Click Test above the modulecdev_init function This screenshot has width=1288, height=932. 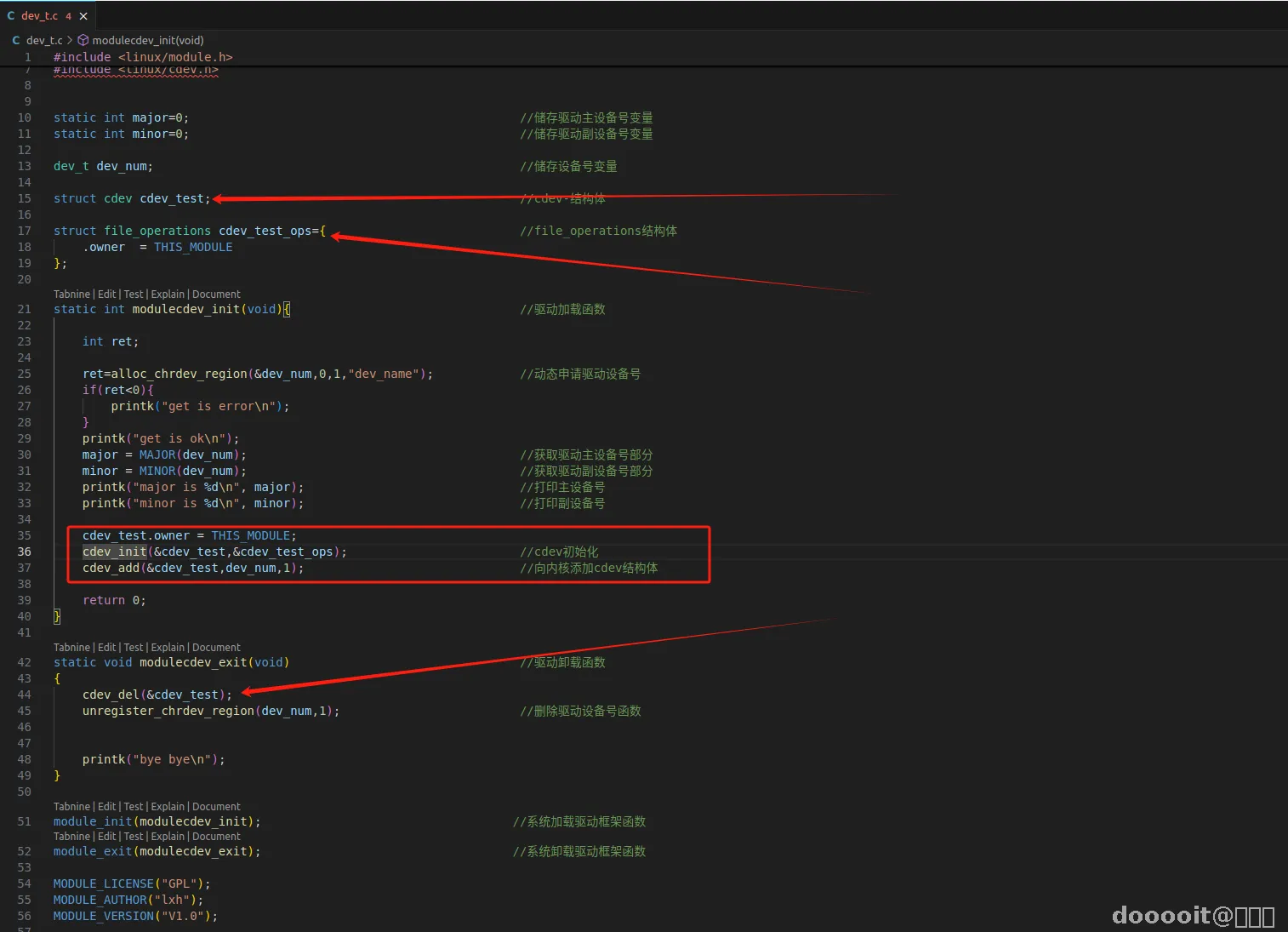click(x=134, y=294)
